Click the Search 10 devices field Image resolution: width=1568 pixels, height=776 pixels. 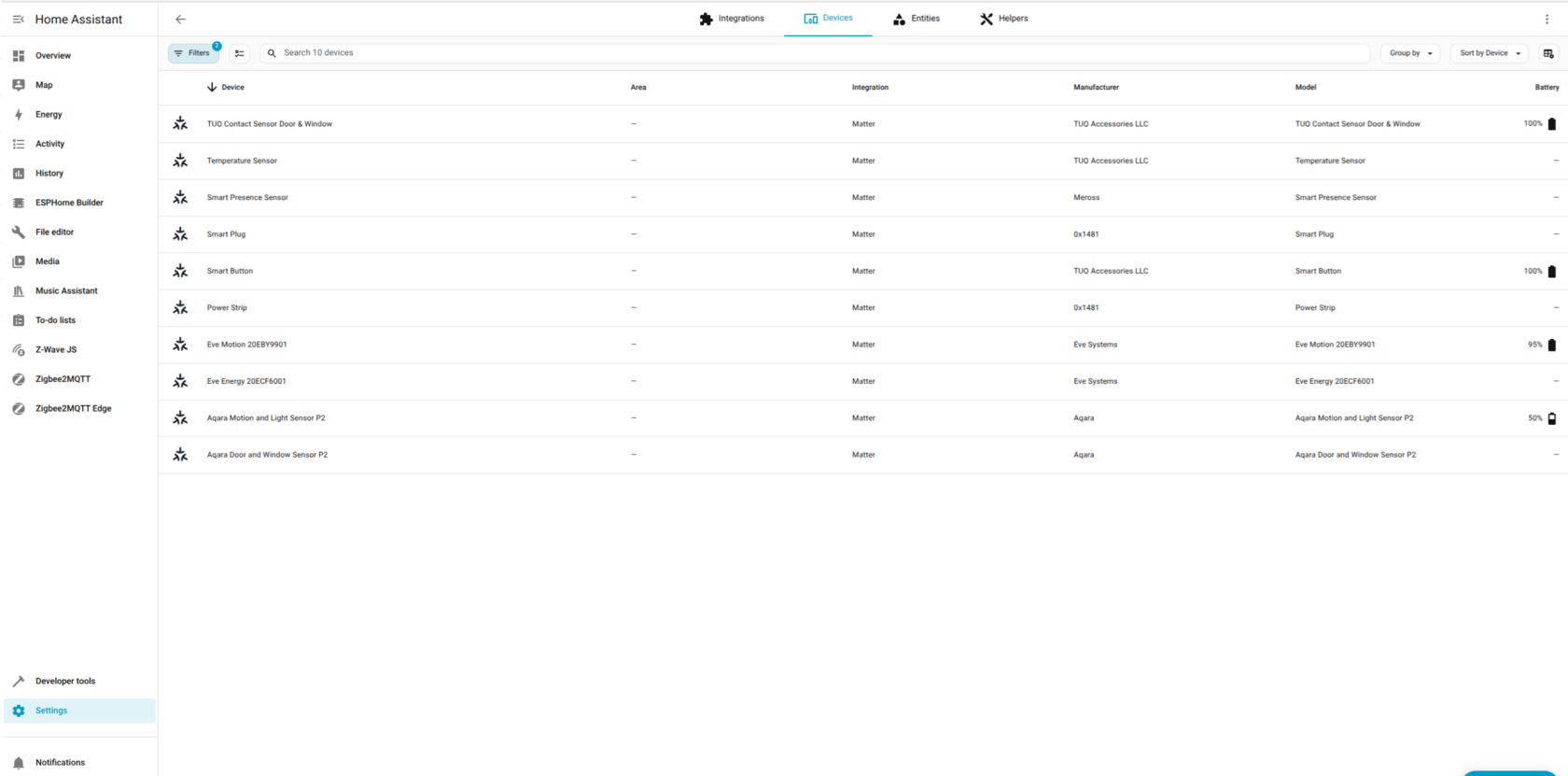pyautogui.click(x=812, y=53)
